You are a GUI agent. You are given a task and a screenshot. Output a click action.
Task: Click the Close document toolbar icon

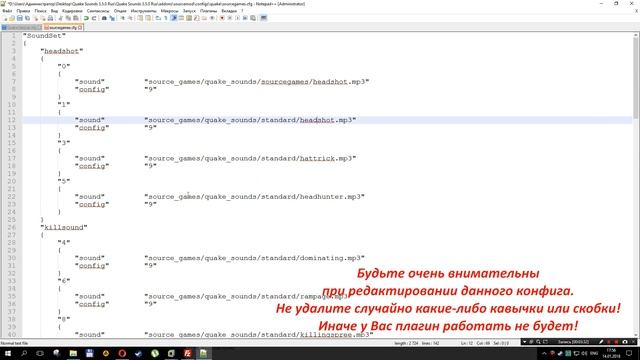(x=35, y=18)
